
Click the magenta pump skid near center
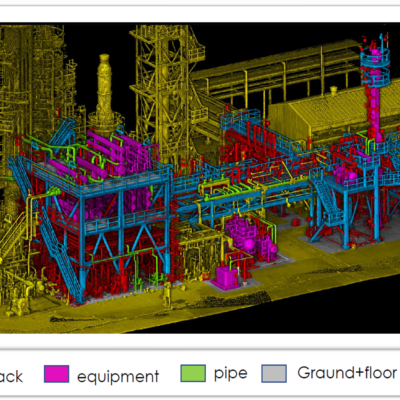pyautogui.click(x=250, y=237)
